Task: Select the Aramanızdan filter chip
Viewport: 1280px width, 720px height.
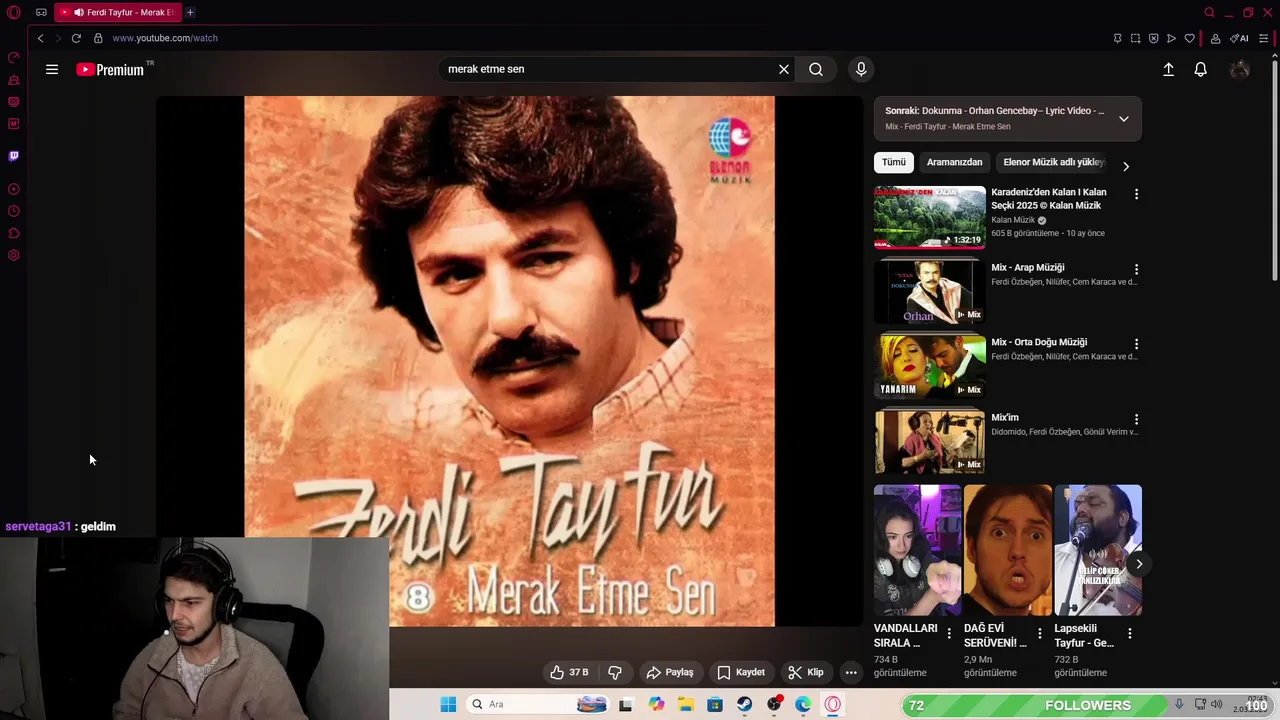Action: pyautogui.click(x=954, y=162)
